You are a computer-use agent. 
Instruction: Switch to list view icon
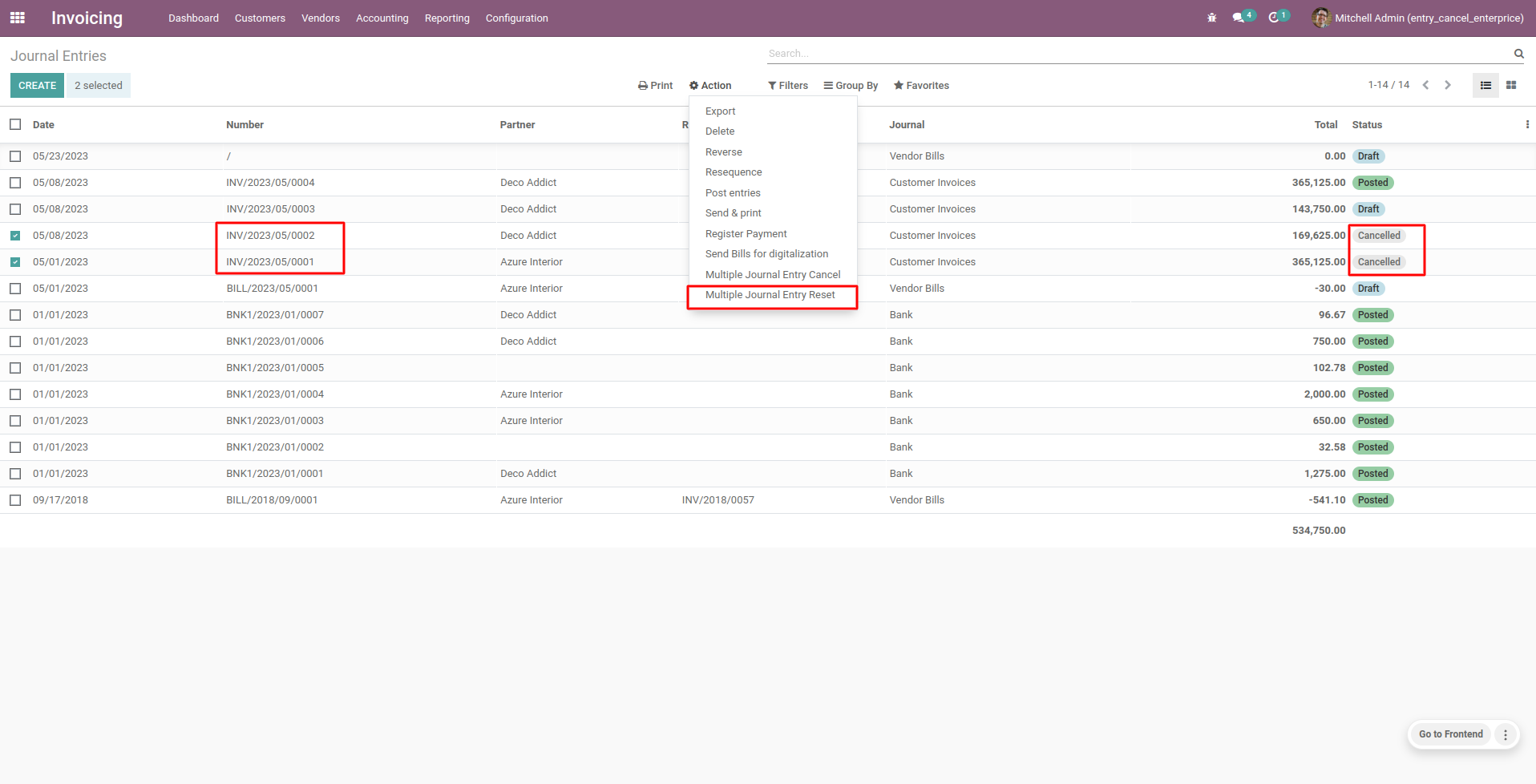pos(1485,85)
